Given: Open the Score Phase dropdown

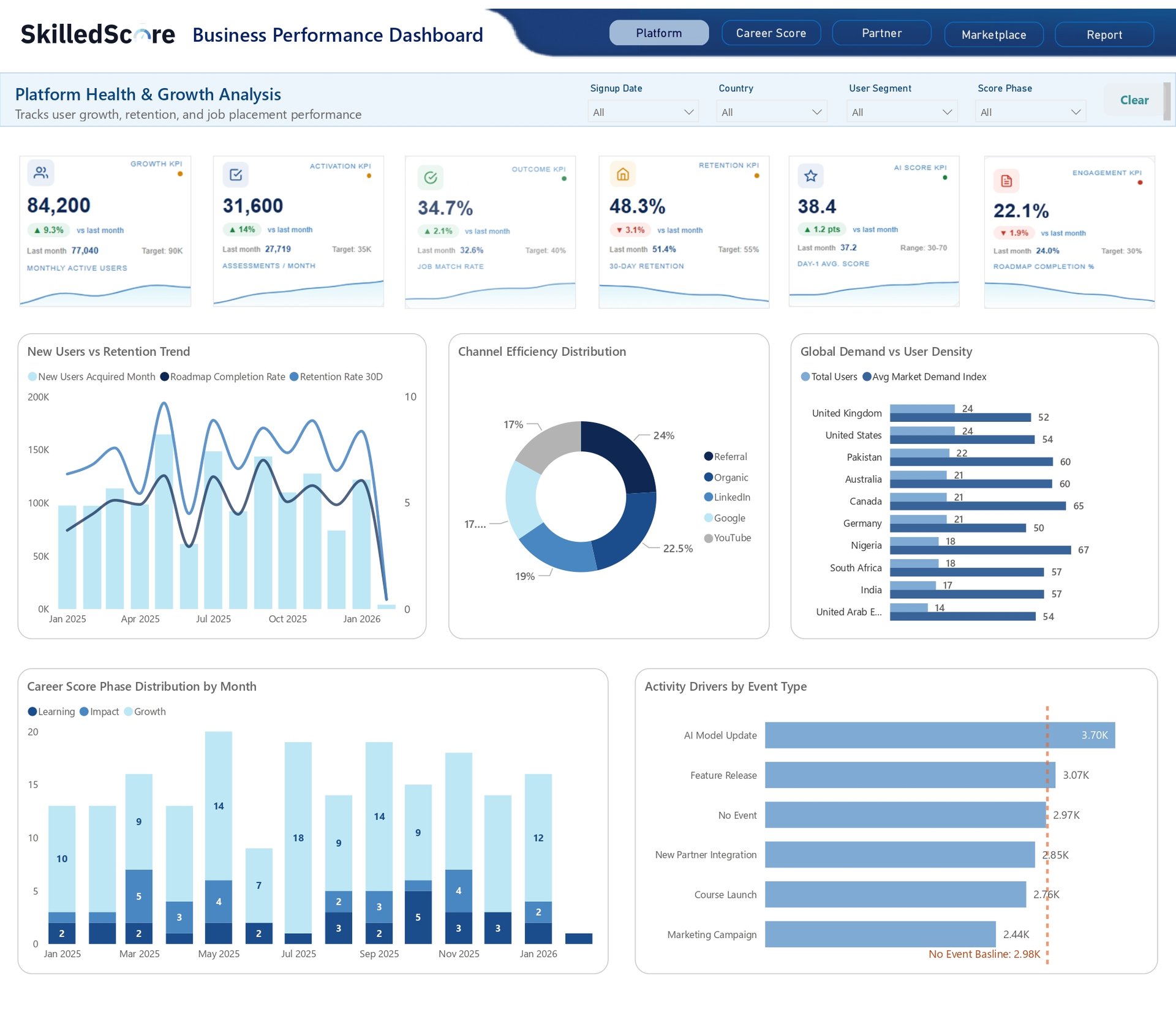Looking at the screenshot, I should [1030, 112].
